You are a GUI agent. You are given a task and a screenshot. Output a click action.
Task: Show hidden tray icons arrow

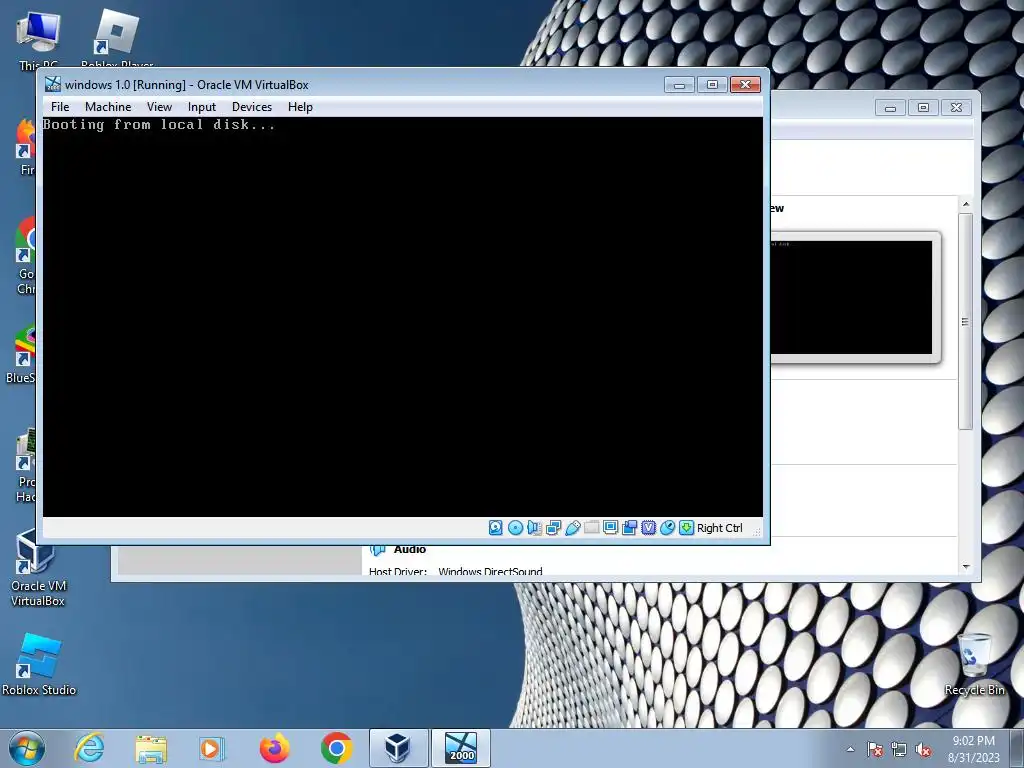click(850, 750)
